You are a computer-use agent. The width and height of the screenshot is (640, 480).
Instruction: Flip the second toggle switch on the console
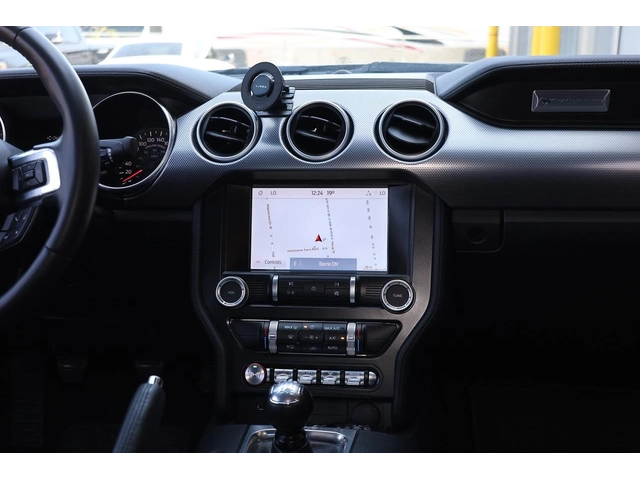click(307, 377)
